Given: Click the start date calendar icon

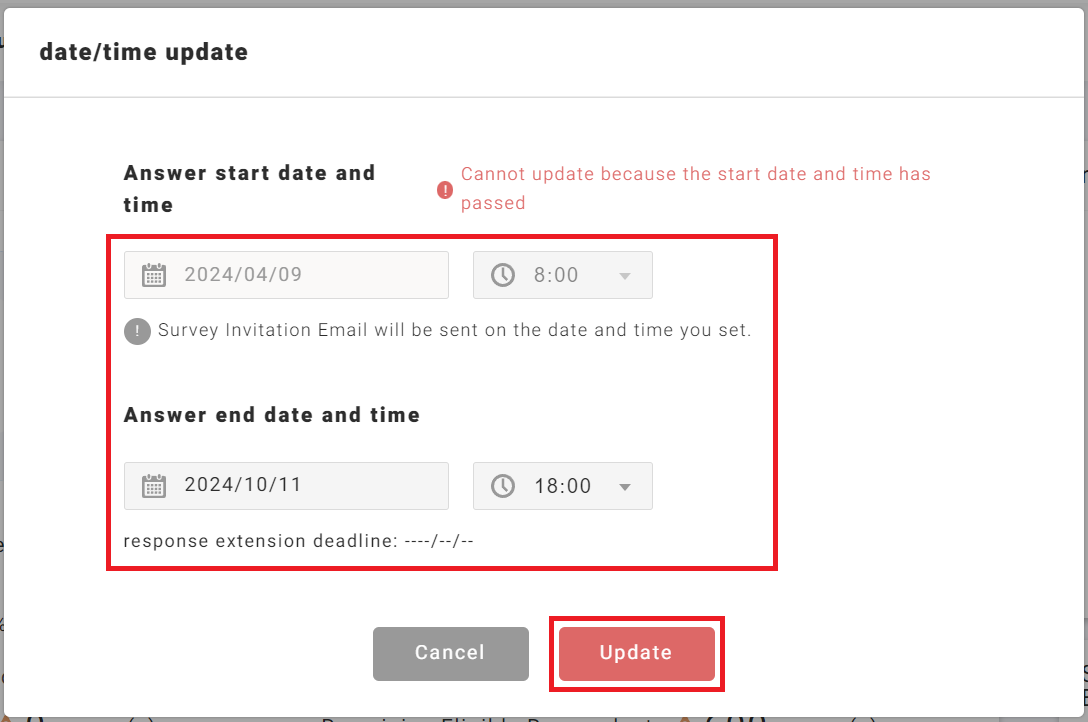Looking at the screenshot, I should click(153, 275).
